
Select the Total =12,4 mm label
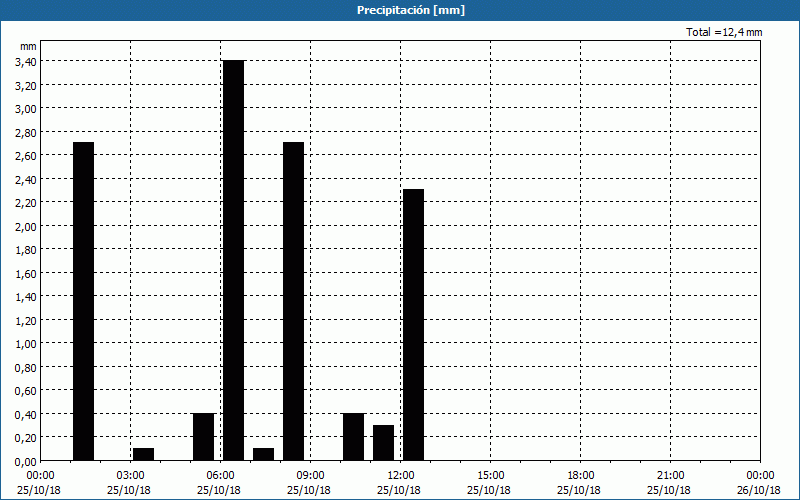[x=724, y=32]
